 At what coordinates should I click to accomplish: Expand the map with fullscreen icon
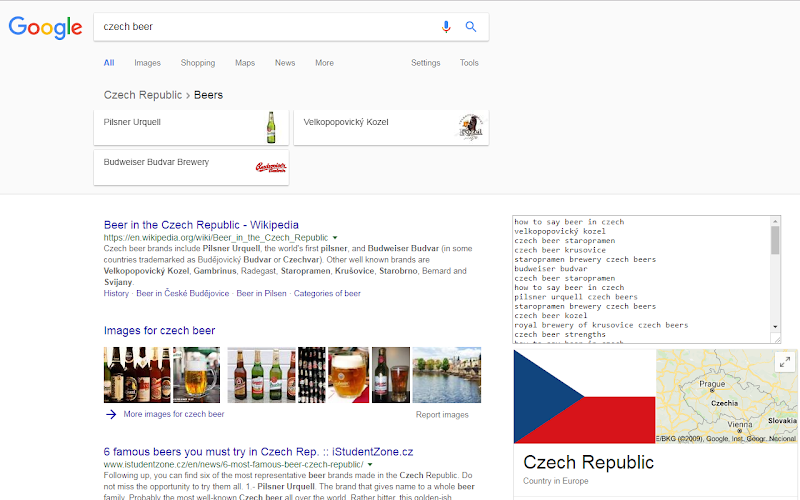785,362
